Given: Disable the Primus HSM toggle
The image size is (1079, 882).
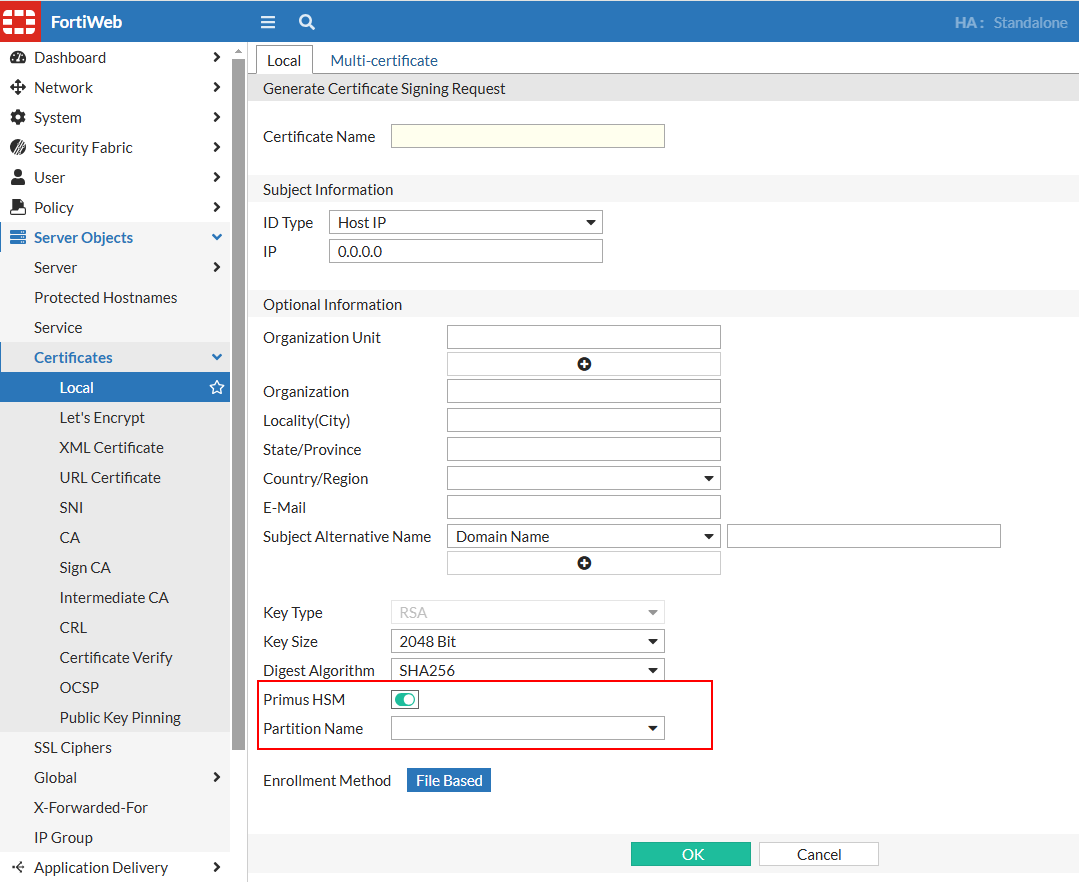Looking at the screenshot, I should (405, 700).
